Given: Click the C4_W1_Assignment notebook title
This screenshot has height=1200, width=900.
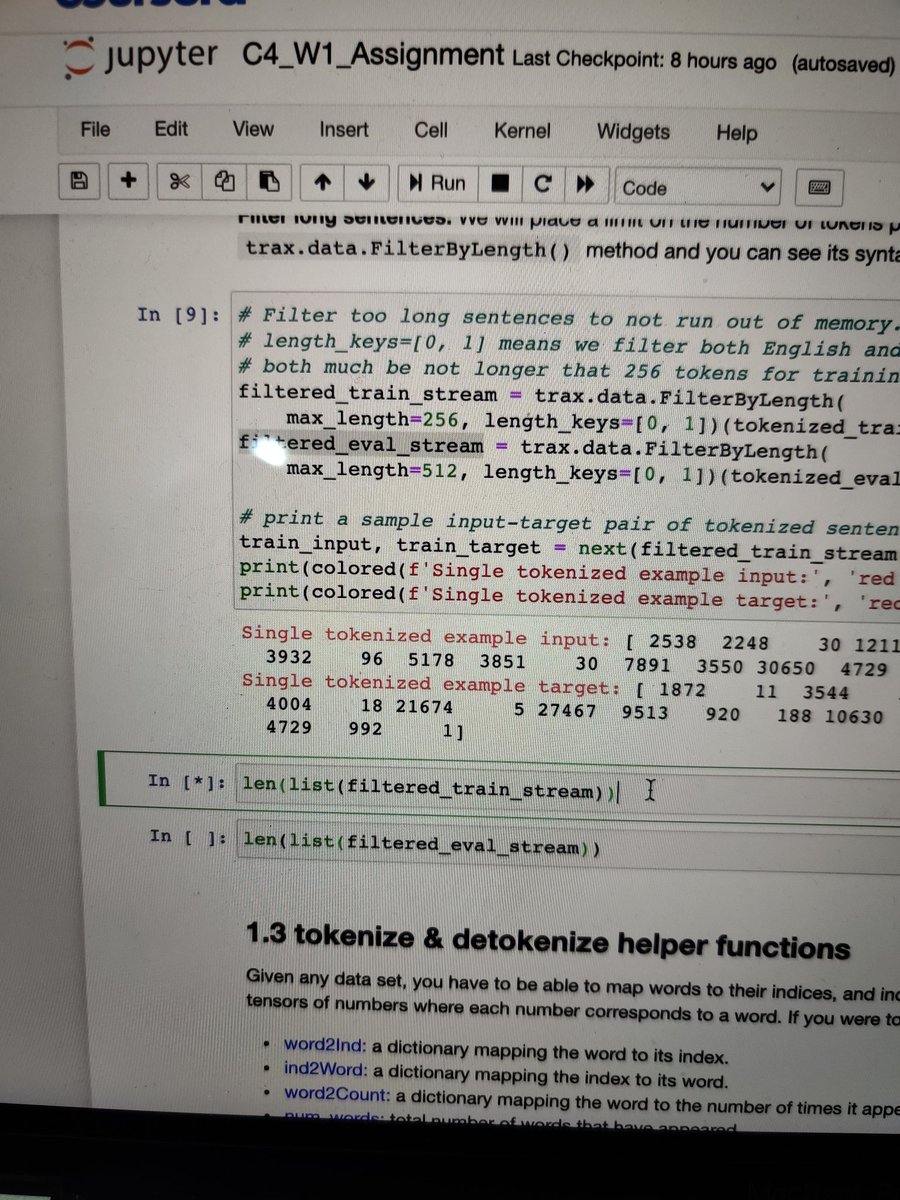Looking at the screenshot, I should click(x=373, y=54).
